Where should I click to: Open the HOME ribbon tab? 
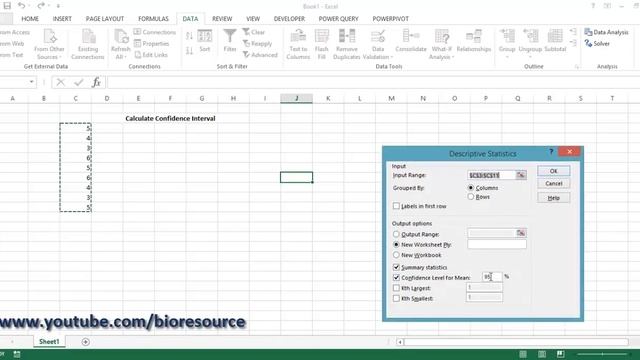point(30,19)
